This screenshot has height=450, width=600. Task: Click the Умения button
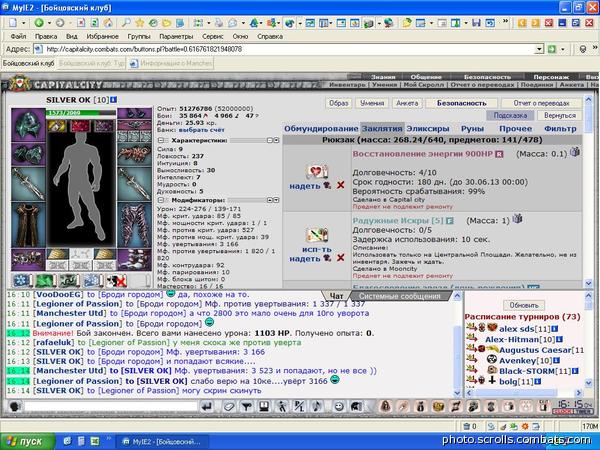(372, 103)
